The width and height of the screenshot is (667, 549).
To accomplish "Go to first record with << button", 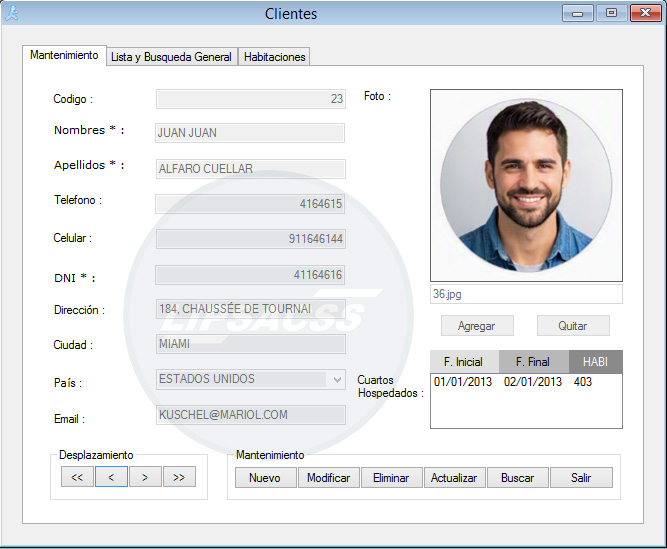I will 77,477.
